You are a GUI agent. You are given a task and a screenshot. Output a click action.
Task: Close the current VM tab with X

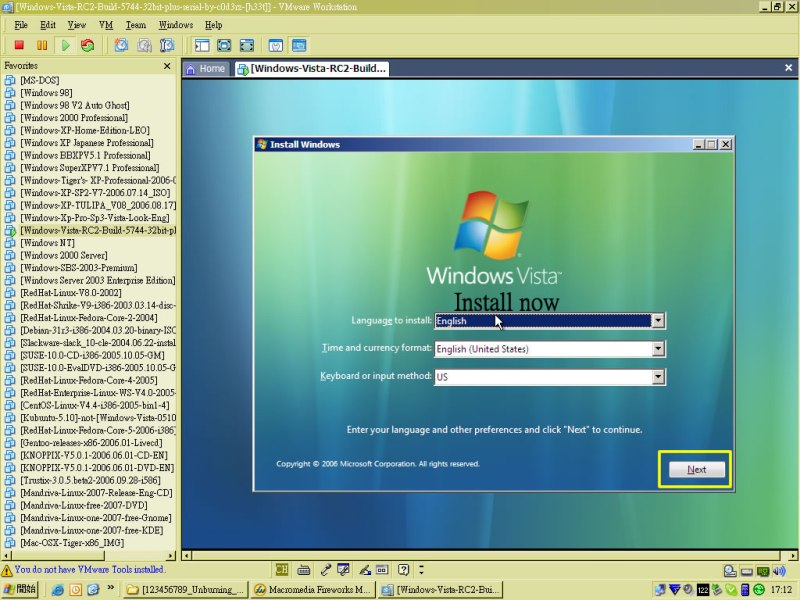click(788, 67)
